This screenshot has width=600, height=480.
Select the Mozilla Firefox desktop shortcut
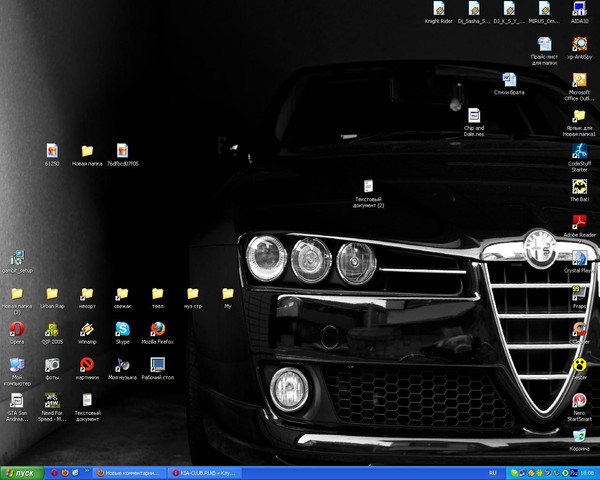pyautogui.click(x=158, y=329)
